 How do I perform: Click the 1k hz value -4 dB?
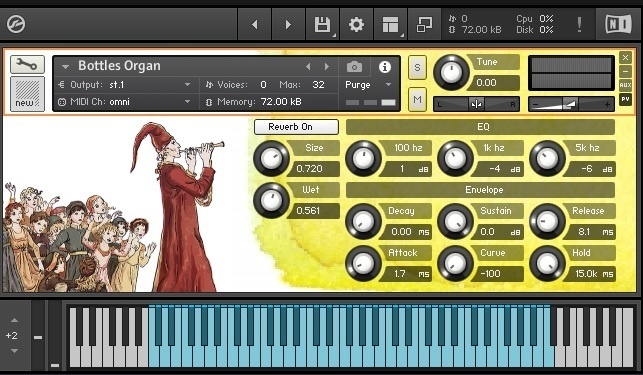499,169
